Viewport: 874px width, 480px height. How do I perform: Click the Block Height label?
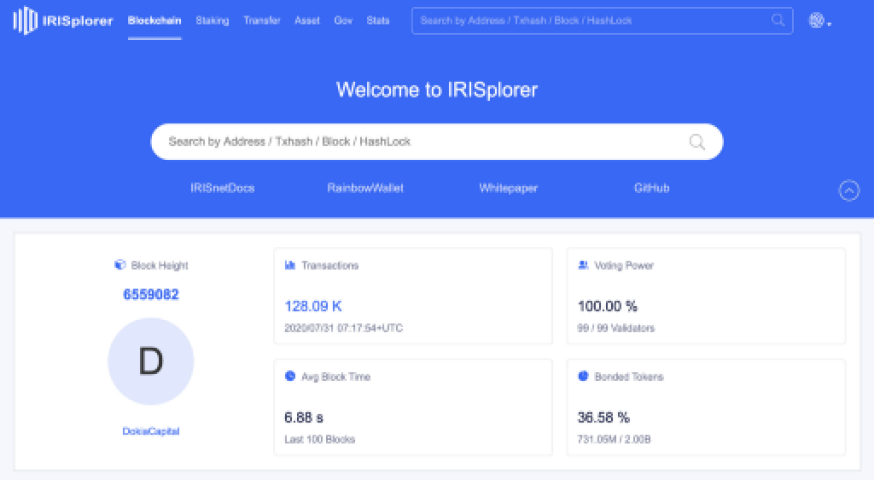coord(159,265)
